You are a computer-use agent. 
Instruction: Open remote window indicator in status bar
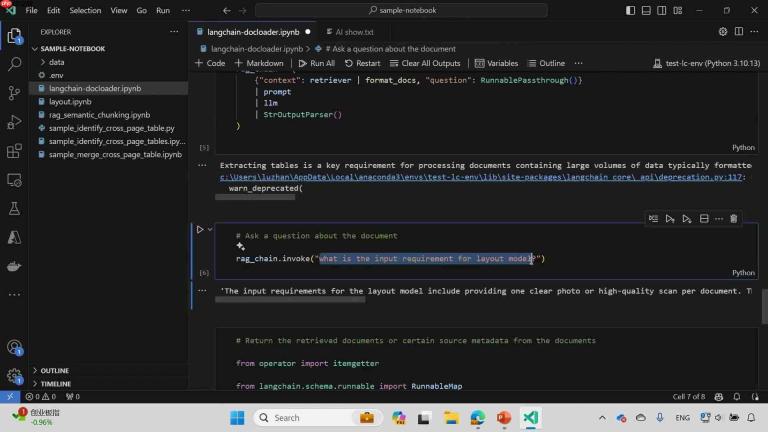(x=10, y=397)
